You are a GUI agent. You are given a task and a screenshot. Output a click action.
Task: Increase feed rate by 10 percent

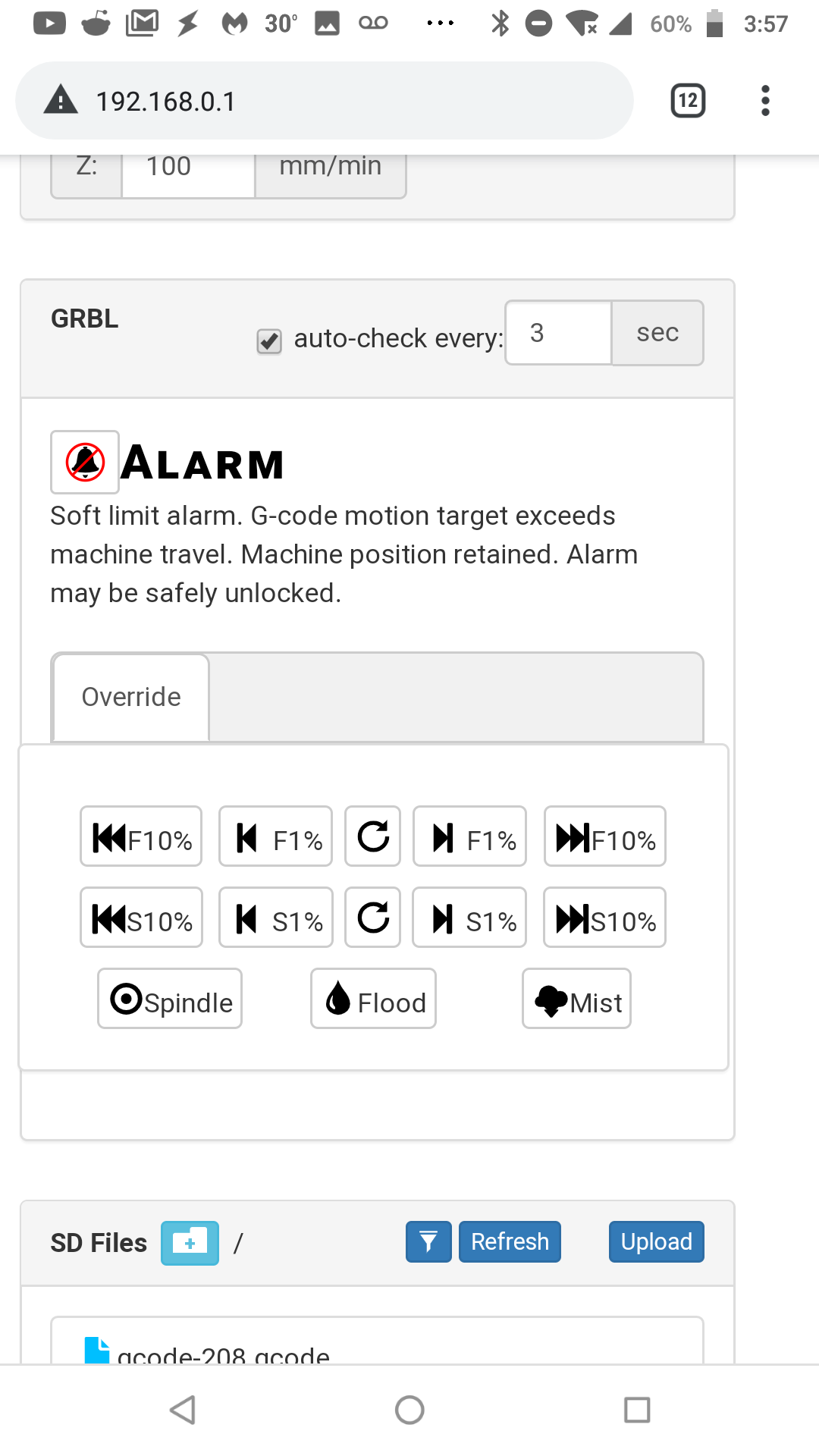coord(604,837)
